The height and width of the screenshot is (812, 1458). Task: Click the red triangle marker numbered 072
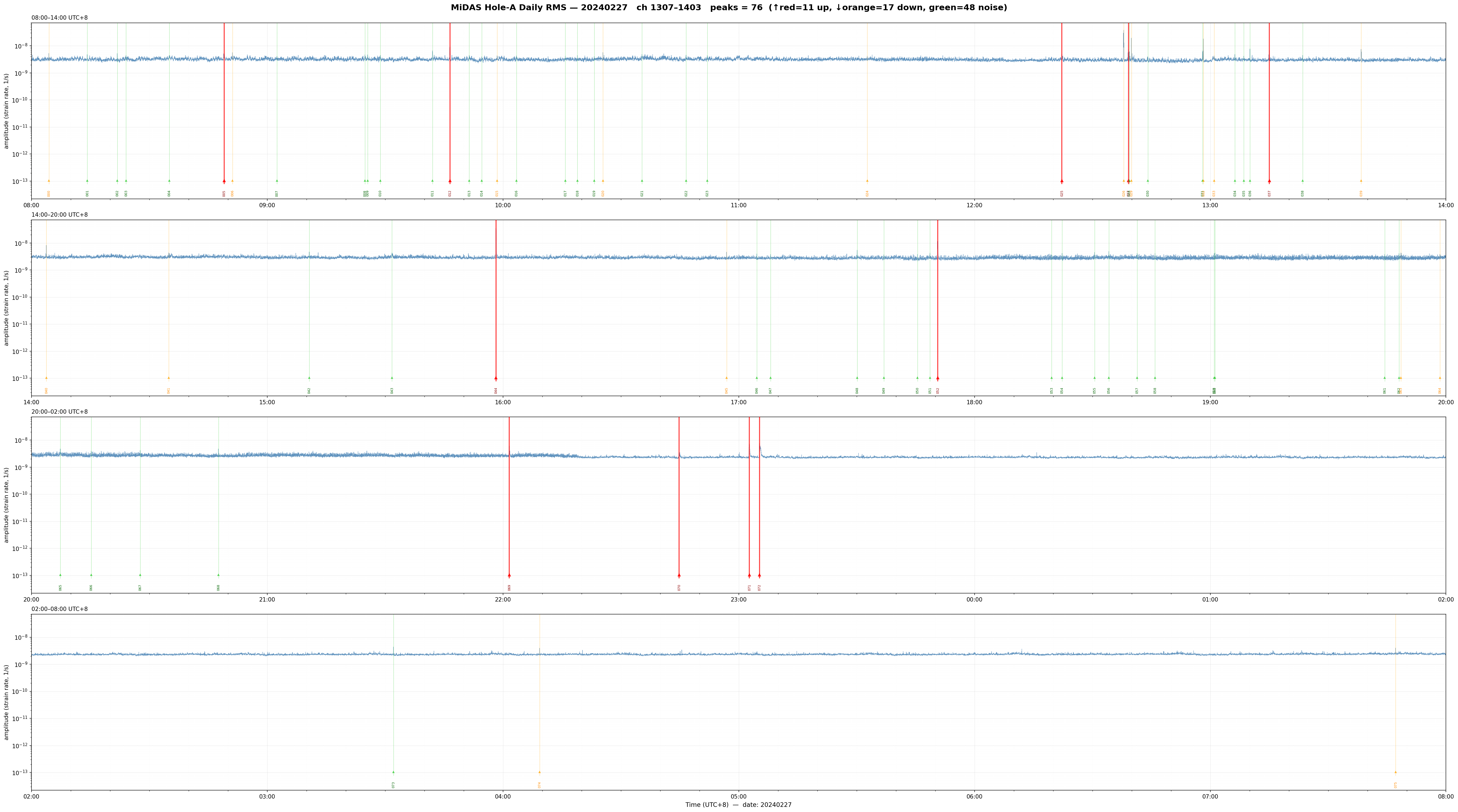pos(760,575)
